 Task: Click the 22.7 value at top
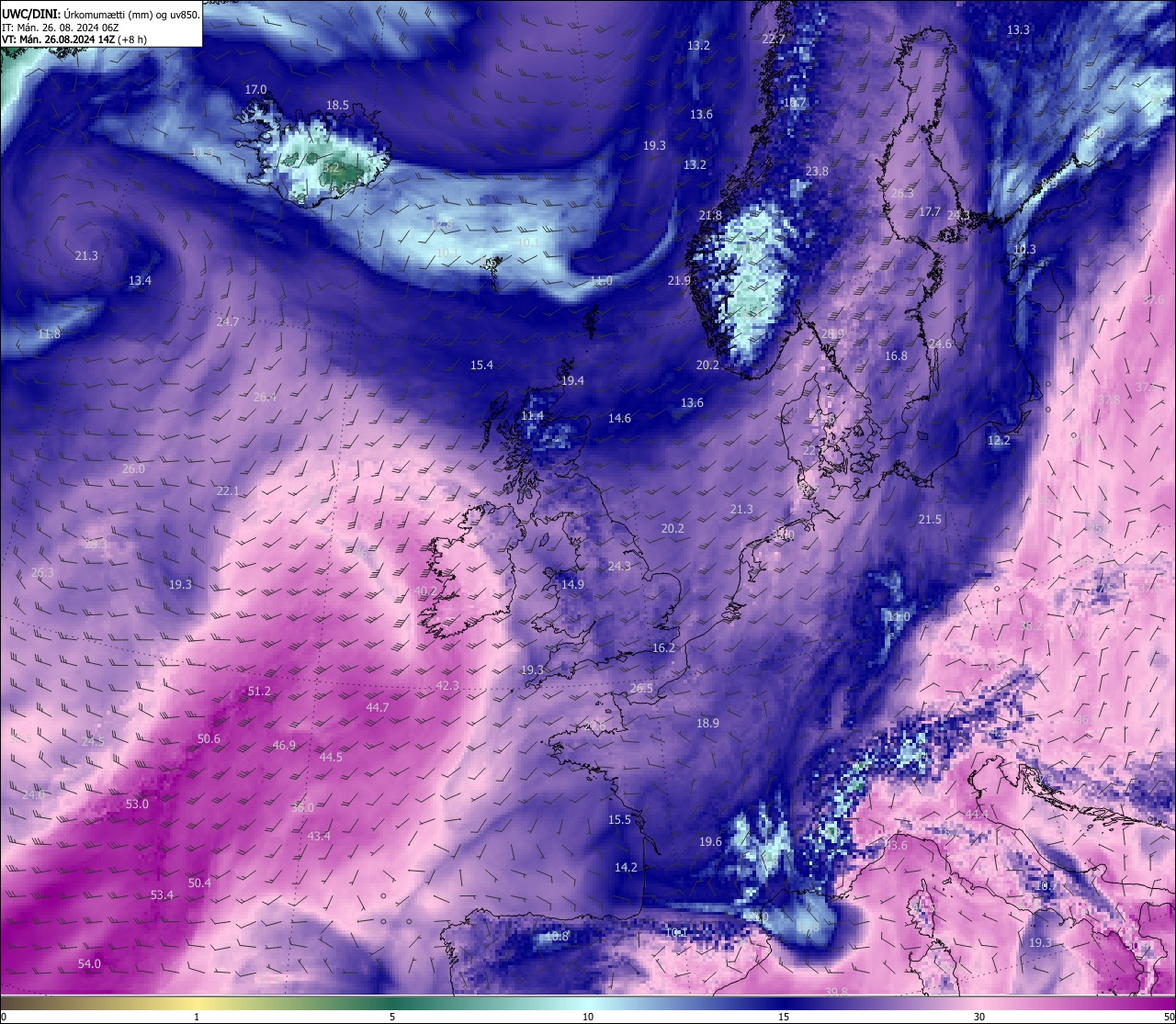coord(774,39)
